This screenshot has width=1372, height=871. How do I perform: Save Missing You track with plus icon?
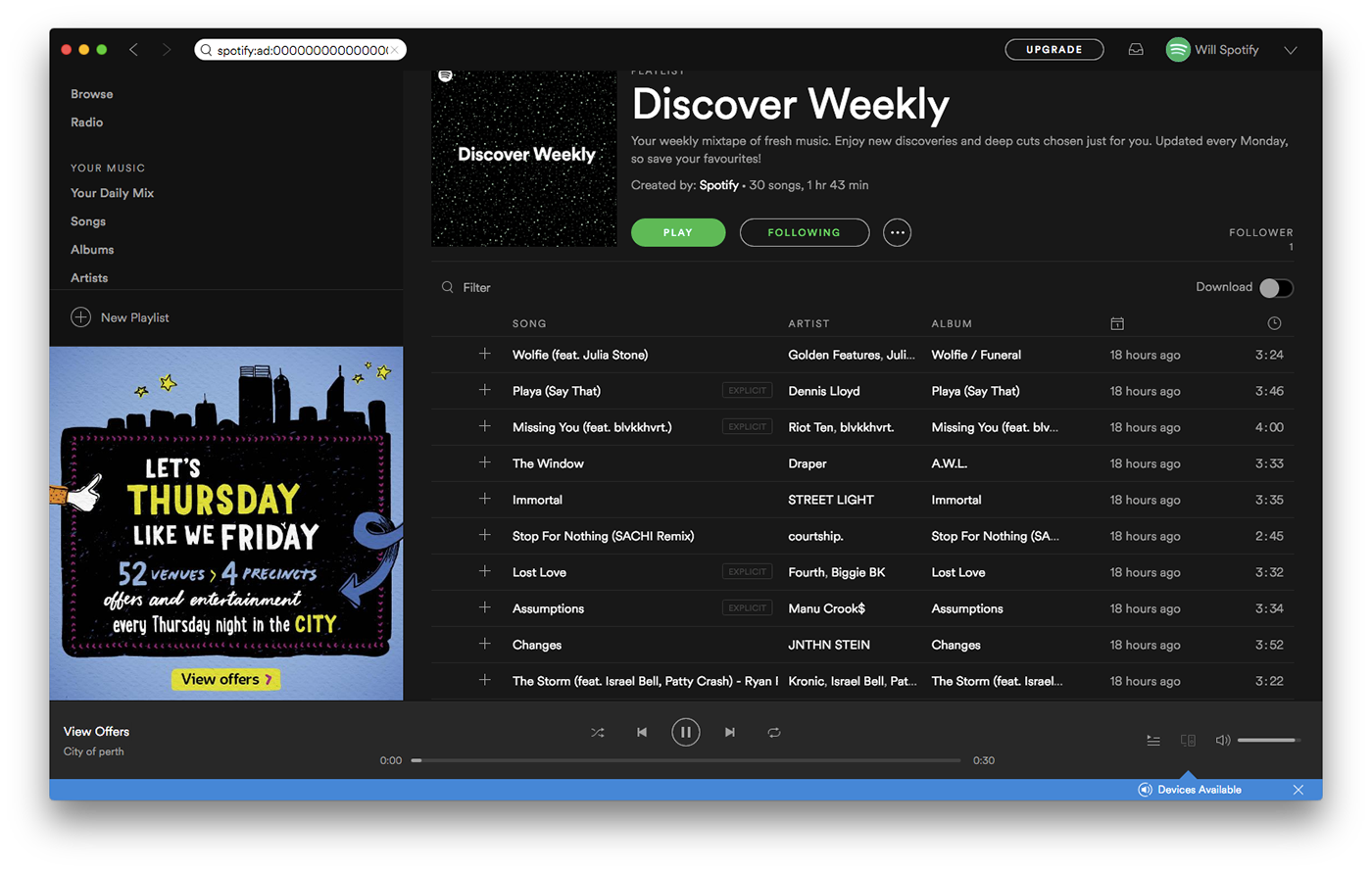pos(485,426)
